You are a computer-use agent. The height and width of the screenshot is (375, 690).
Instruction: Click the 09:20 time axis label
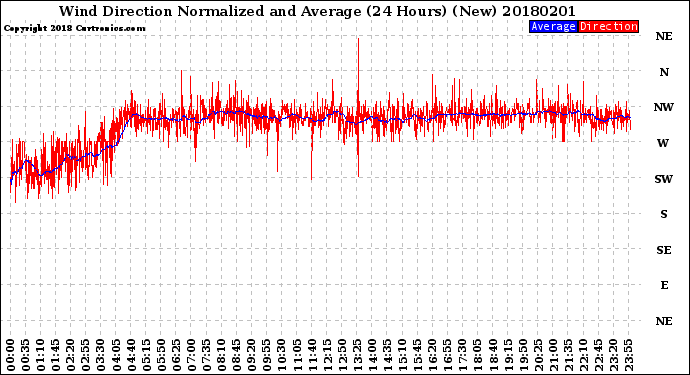pyautogui.click(x=252, y=355)
